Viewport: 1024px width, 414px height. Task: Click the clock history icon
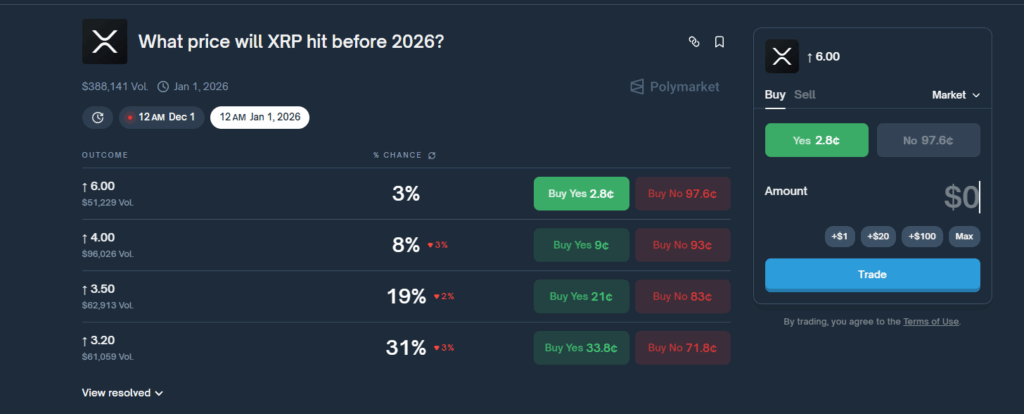click(97, 117)
